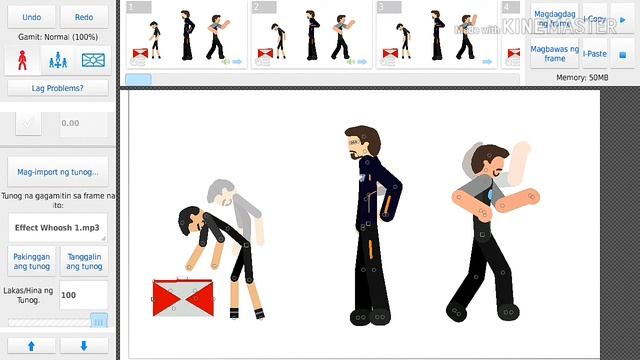Click Pakinggan ang tunog button
The image size is (640, 360).
[x=31, y=261]
